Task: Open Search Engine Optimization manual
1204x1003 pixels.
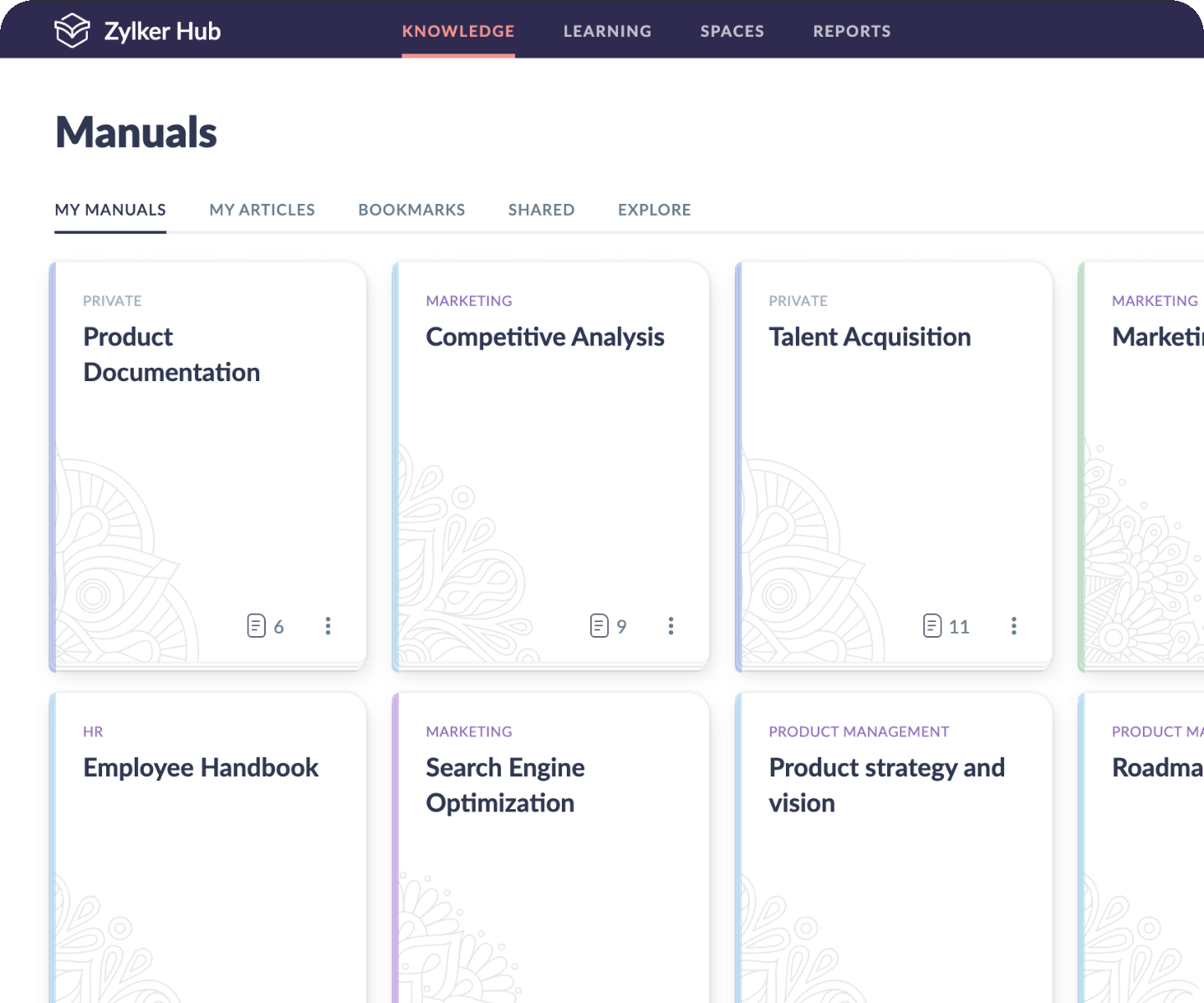Action: pos(505,785)
